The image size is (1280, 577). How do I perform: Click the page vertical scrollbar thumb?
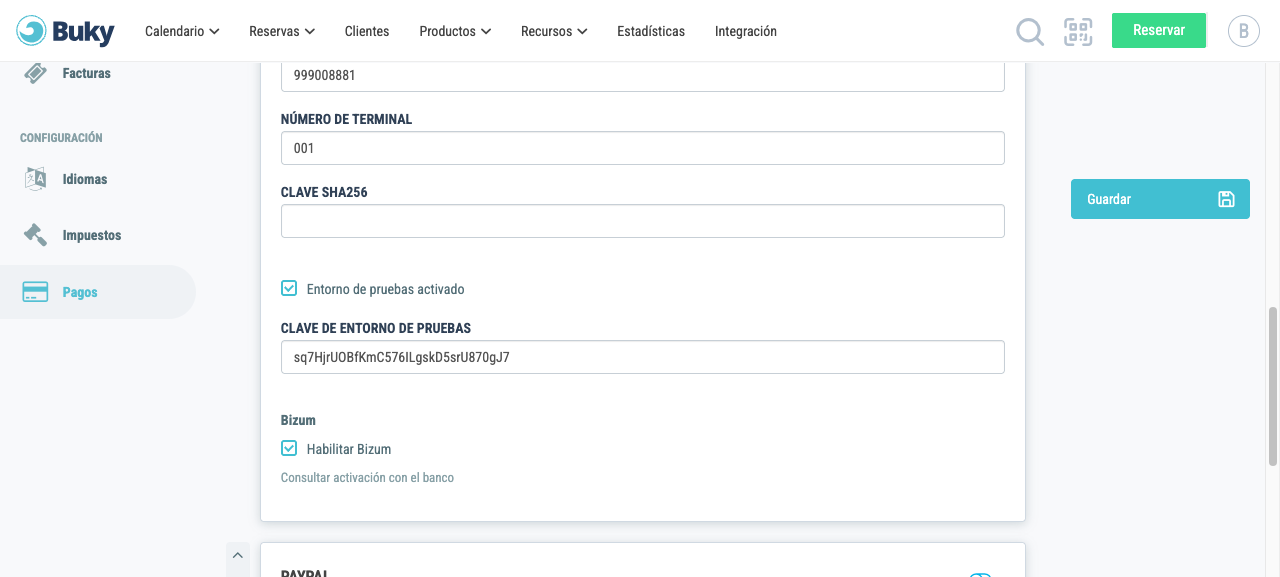coord(1273,386)
